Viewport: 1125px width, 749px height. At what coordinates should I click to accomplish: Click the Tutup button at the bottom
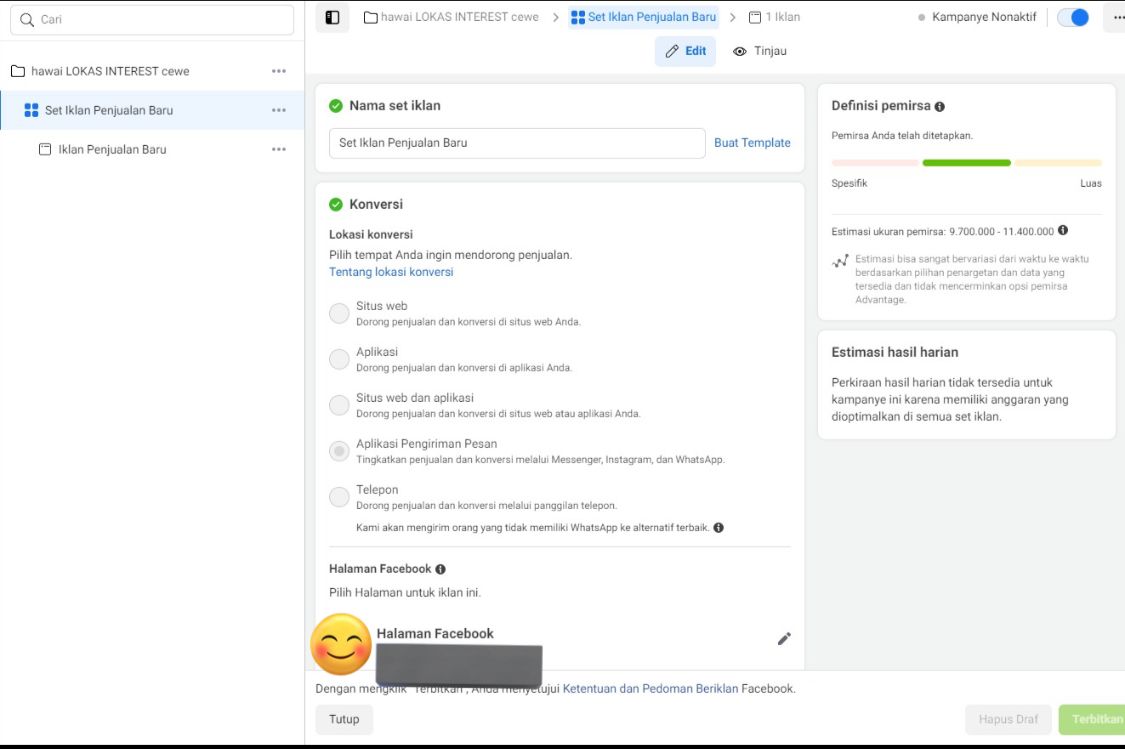(344, 719)
